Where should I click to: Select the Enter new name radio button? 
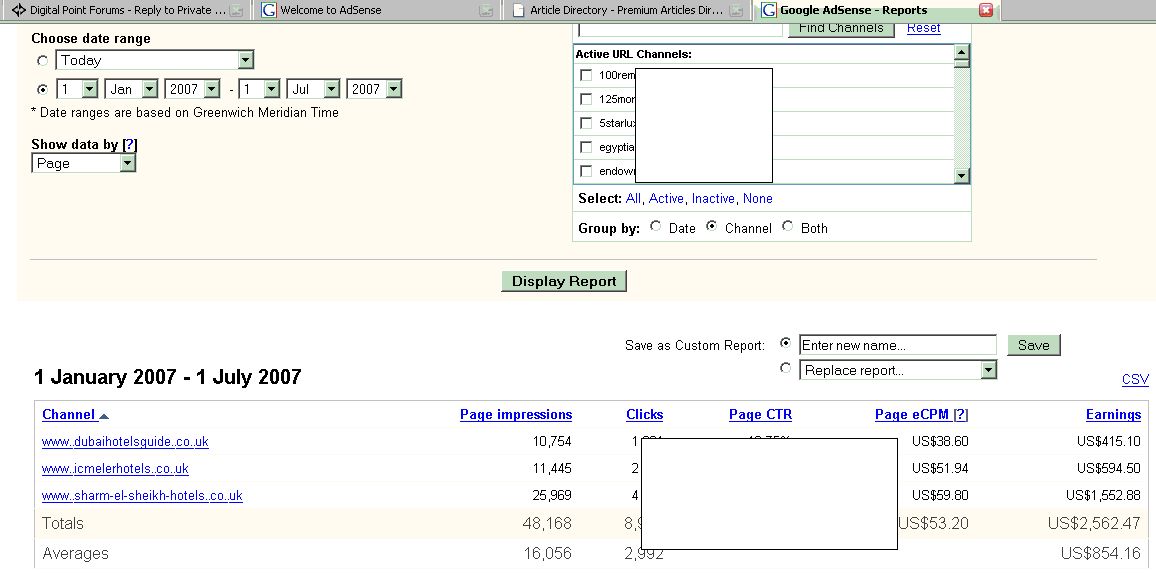tap(785, 343)
